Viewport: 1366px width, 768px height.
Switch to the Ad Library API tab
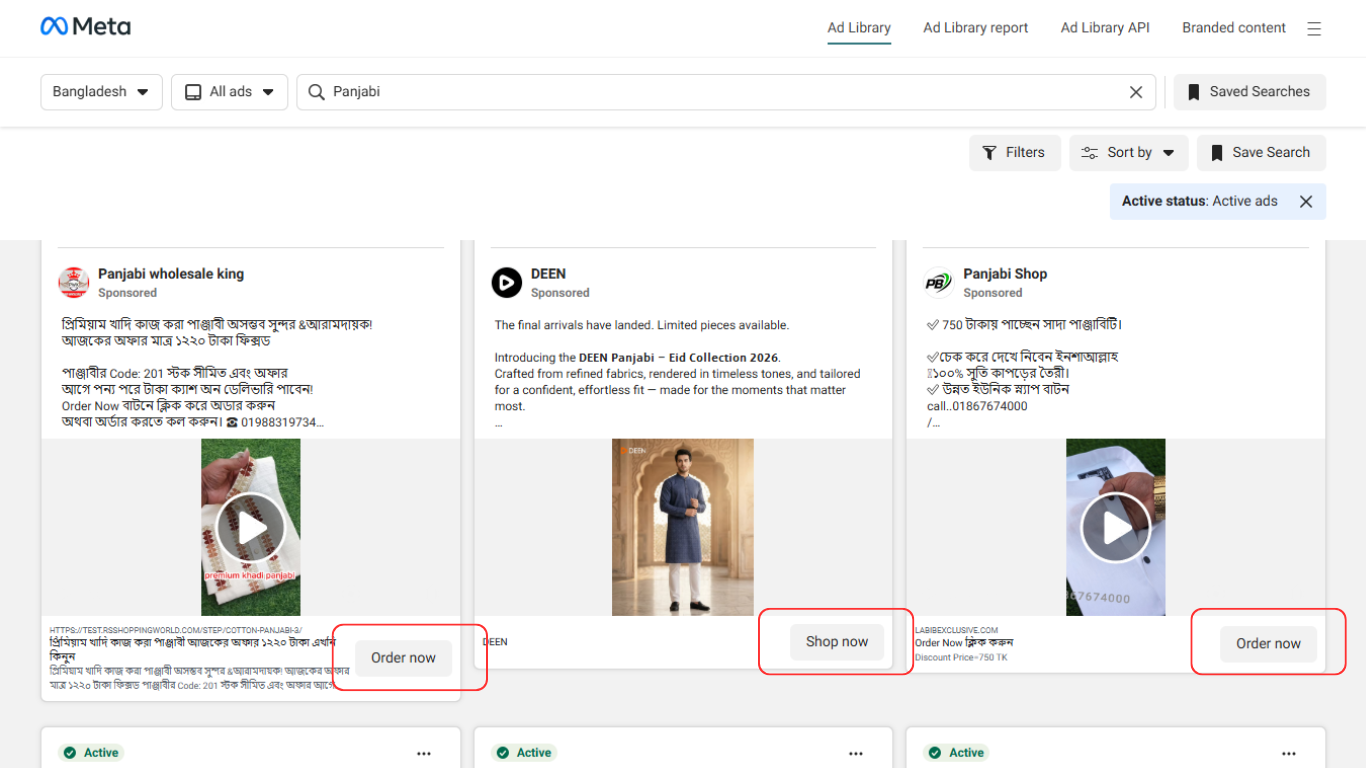tap(1105, 28)
